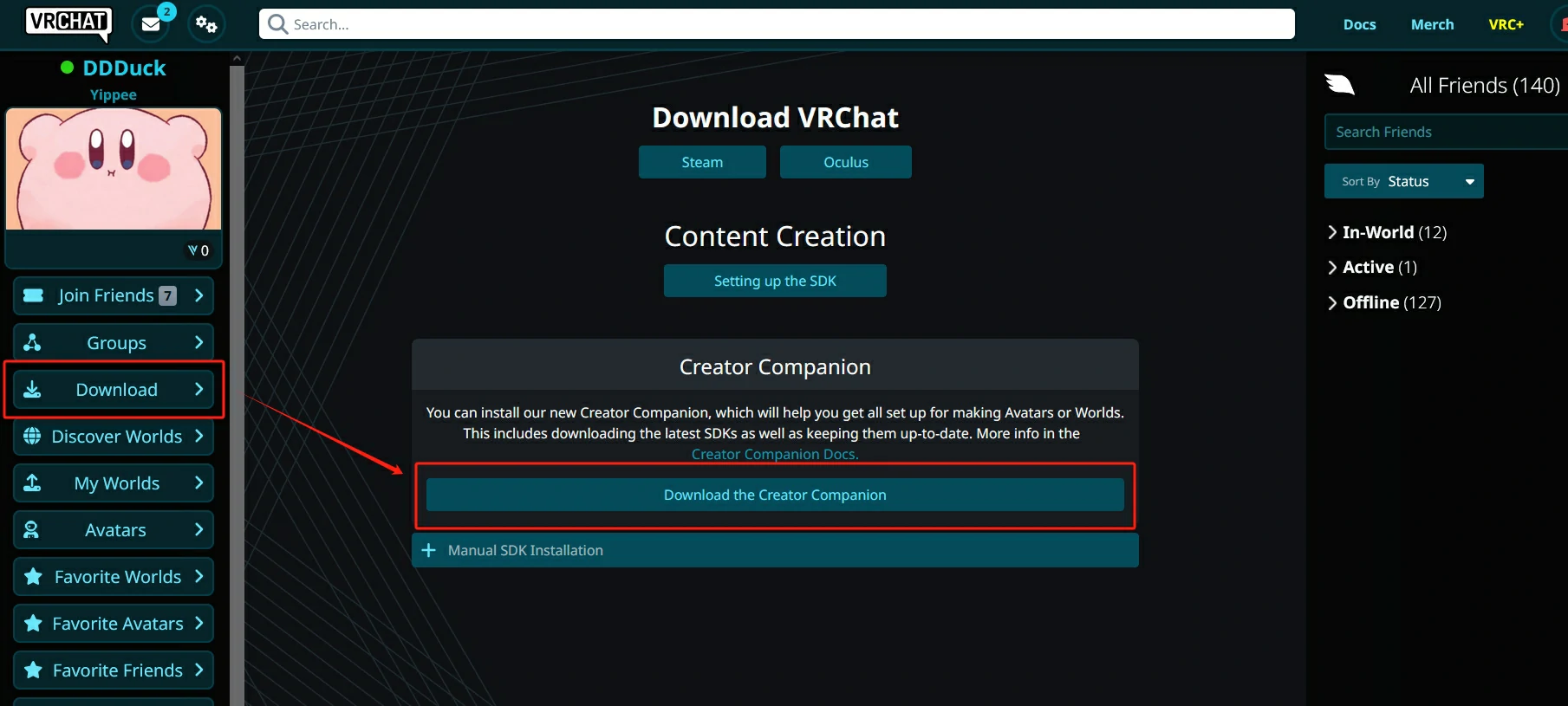This screenshot has width=1568, height=706.
Task: Click the Avatars person icon
Action: 31,529
